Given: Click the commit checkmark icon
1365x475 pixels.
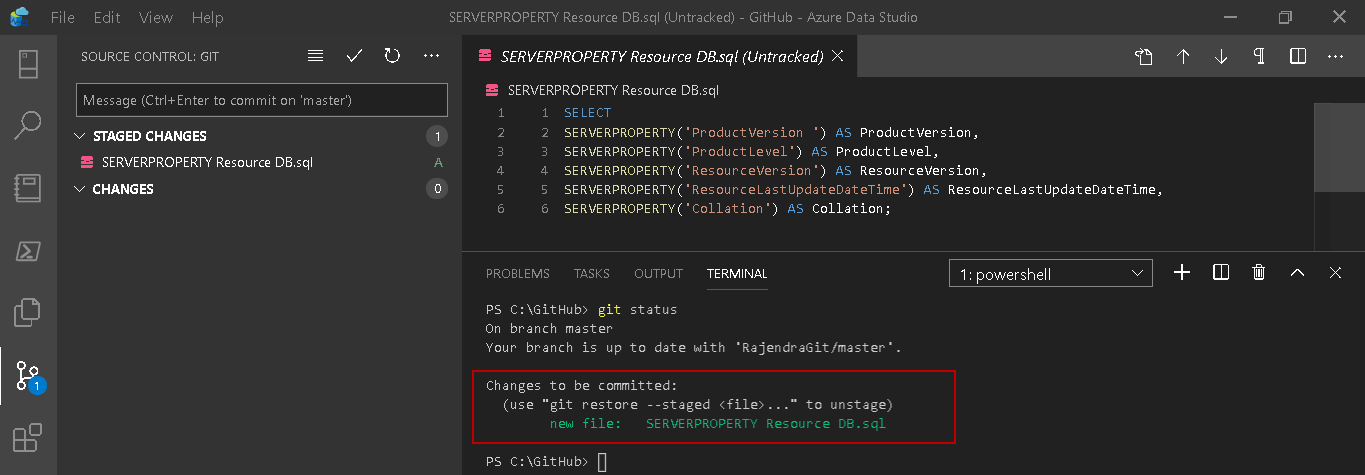Looking at the screenshot, I should point(354,56).
